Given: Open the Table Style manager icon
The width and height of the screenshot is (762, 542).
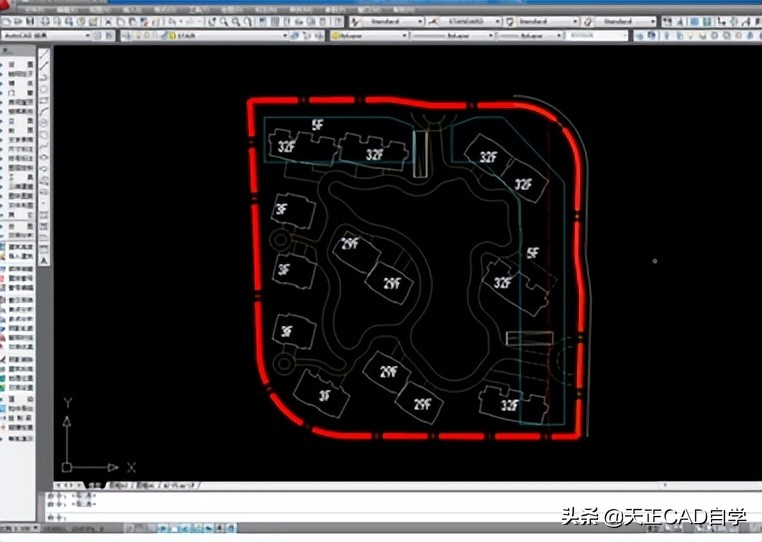Looking at the screenshot, I should (x=510, y=21).
